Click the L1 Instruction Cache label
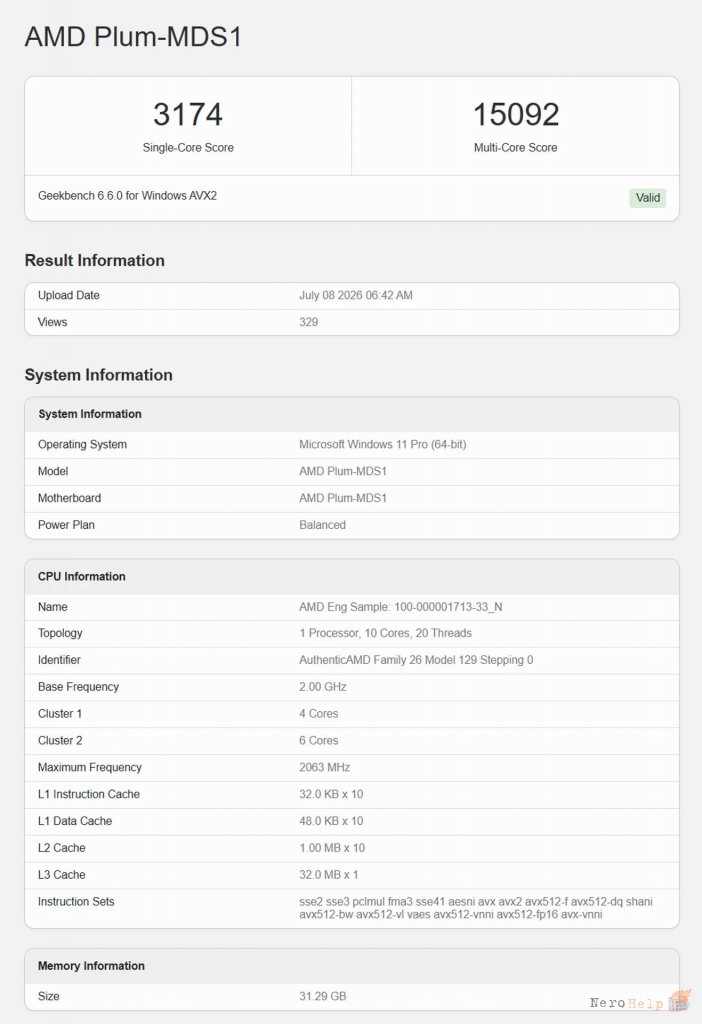 click(89, 794)
